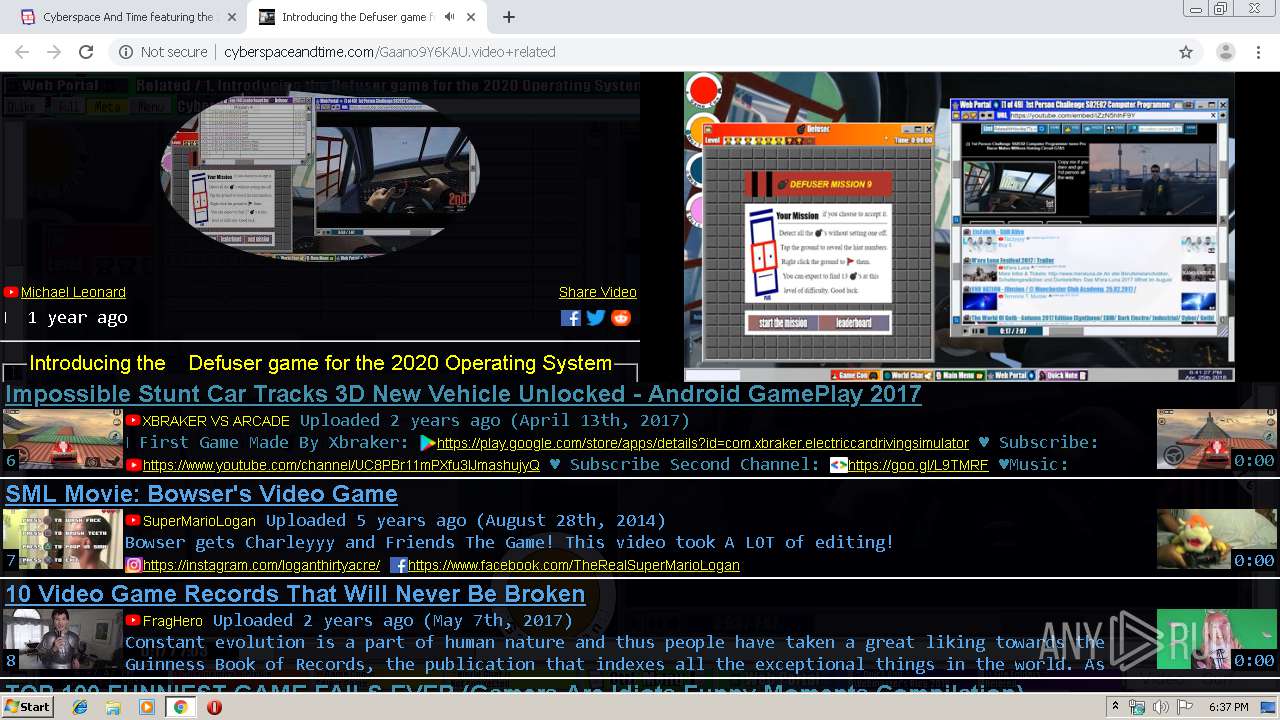Share the video on Twitter
The width and height of the screenshot is (1280, 720).
click(596, 318)
